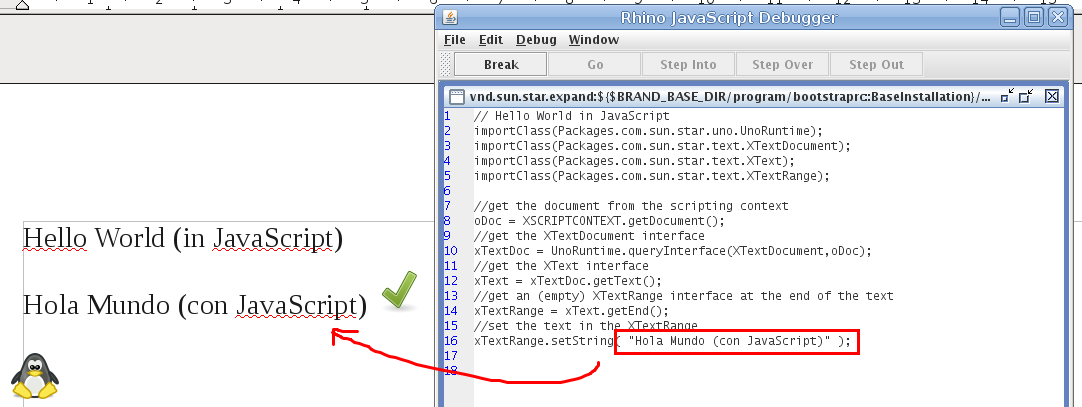
Task: Maximize the Rhino JavaScript Debugger window
Action: click(x=1035, y=17)
